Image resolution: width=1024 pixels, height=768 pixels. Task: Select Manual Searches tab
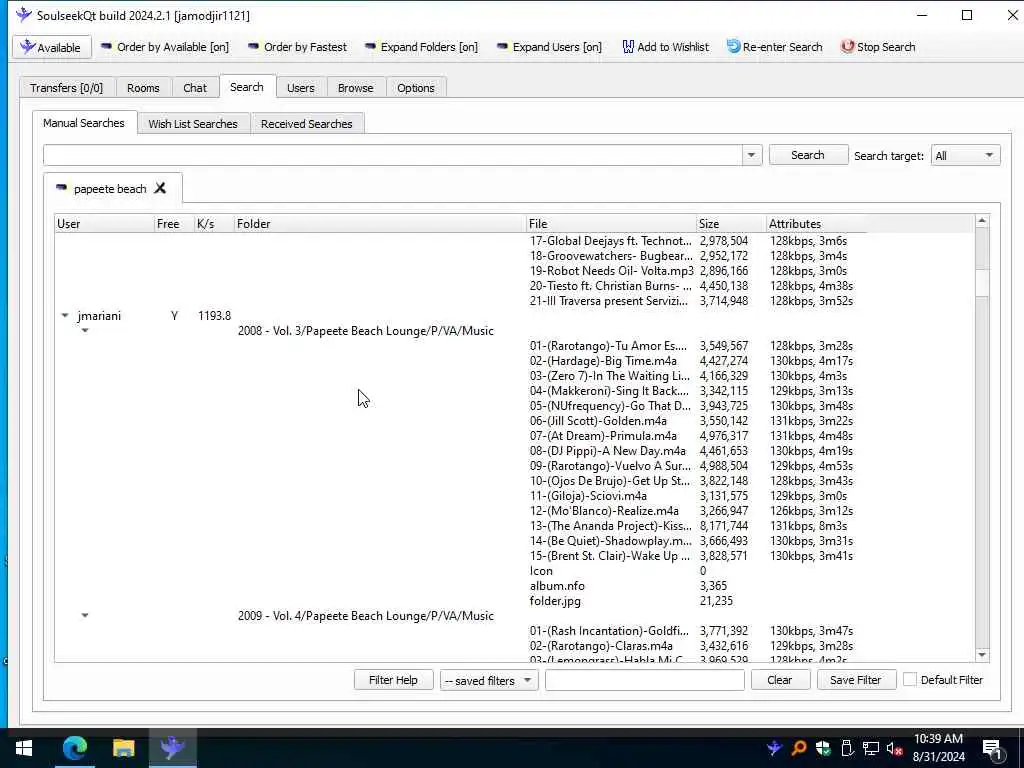coord(84,123)
